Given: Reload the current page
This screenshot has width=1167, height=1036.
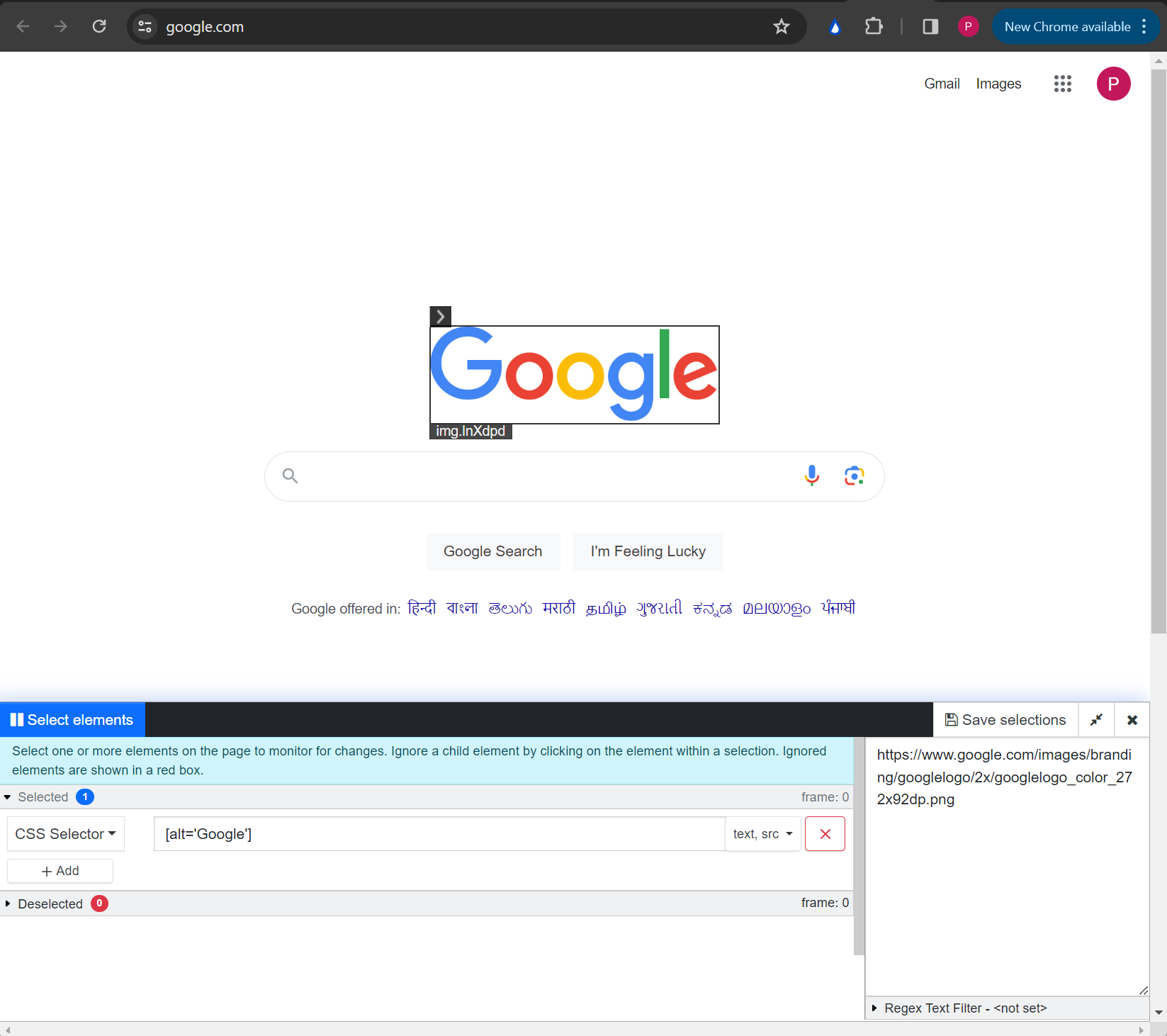Looking at the screenshot, I should click(x=99, y=27).
